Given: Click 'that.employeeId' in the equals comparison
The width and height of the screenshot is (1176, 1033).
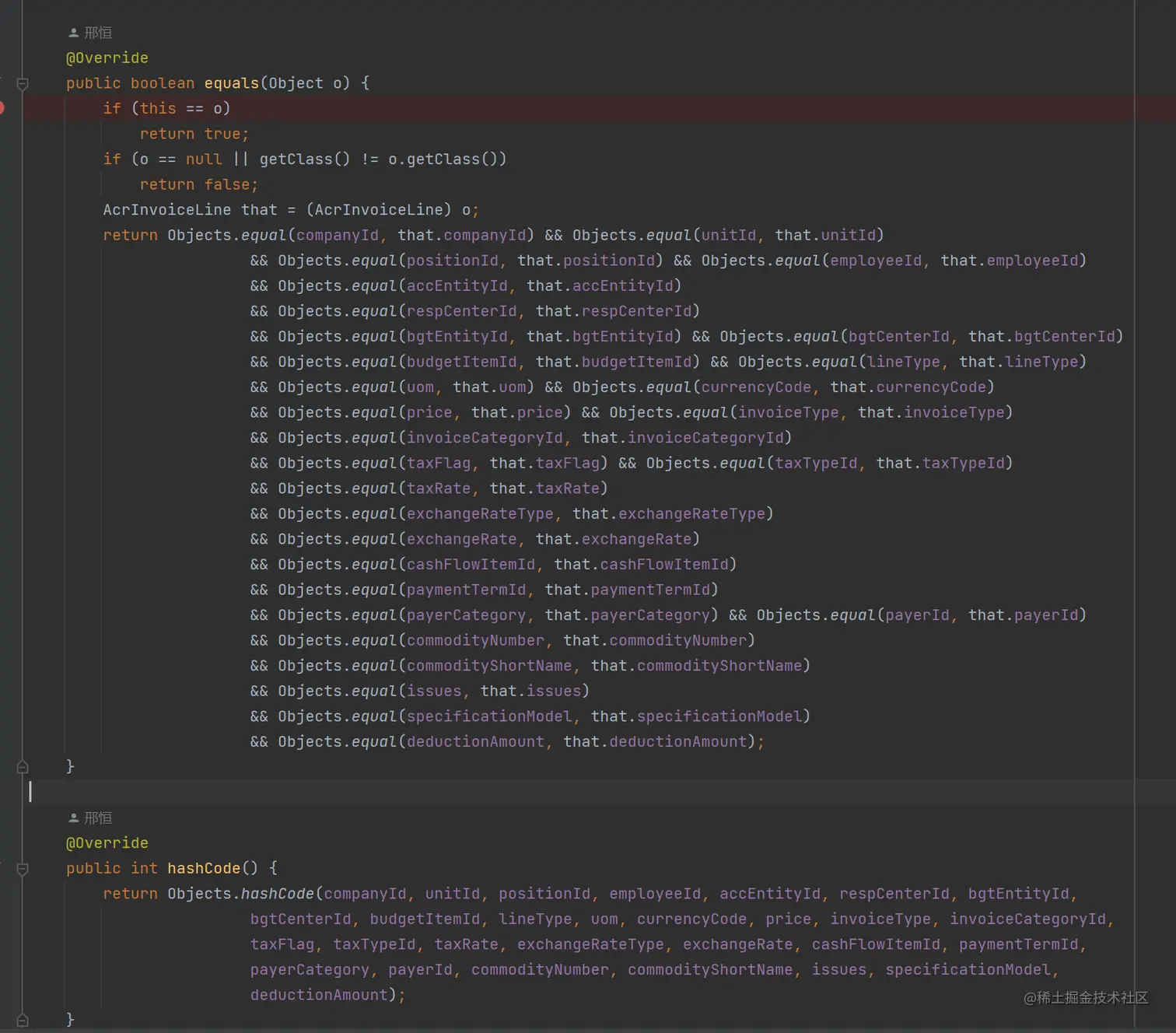Looking at the screenshot, I should 1010,261.
